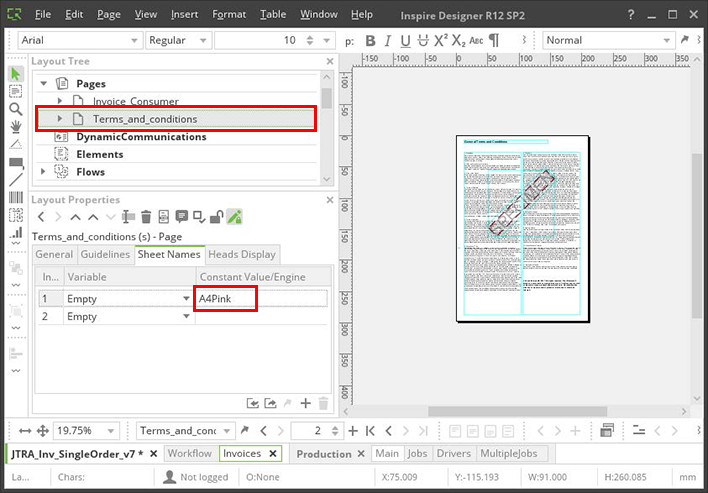The image size is (708, 493).
Task: Toggle italic formatting
Action: point(387,41)
